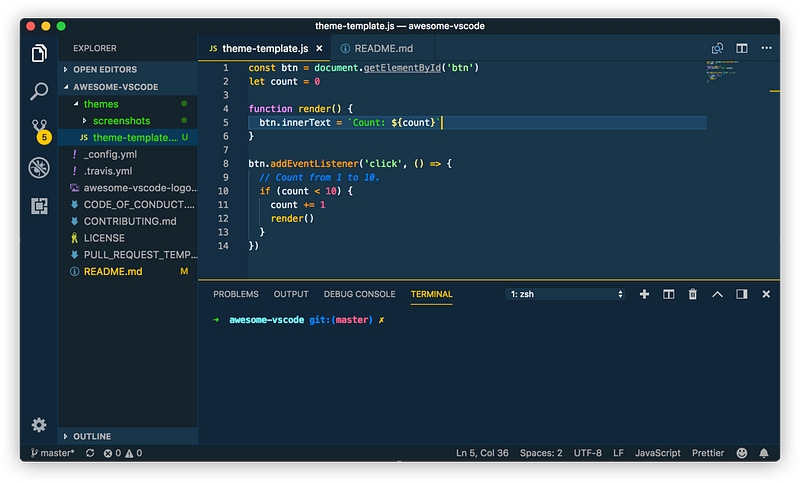Switch to the README.md editor tab
This screenshot has height=483, width=800.
tap(376, 48)
